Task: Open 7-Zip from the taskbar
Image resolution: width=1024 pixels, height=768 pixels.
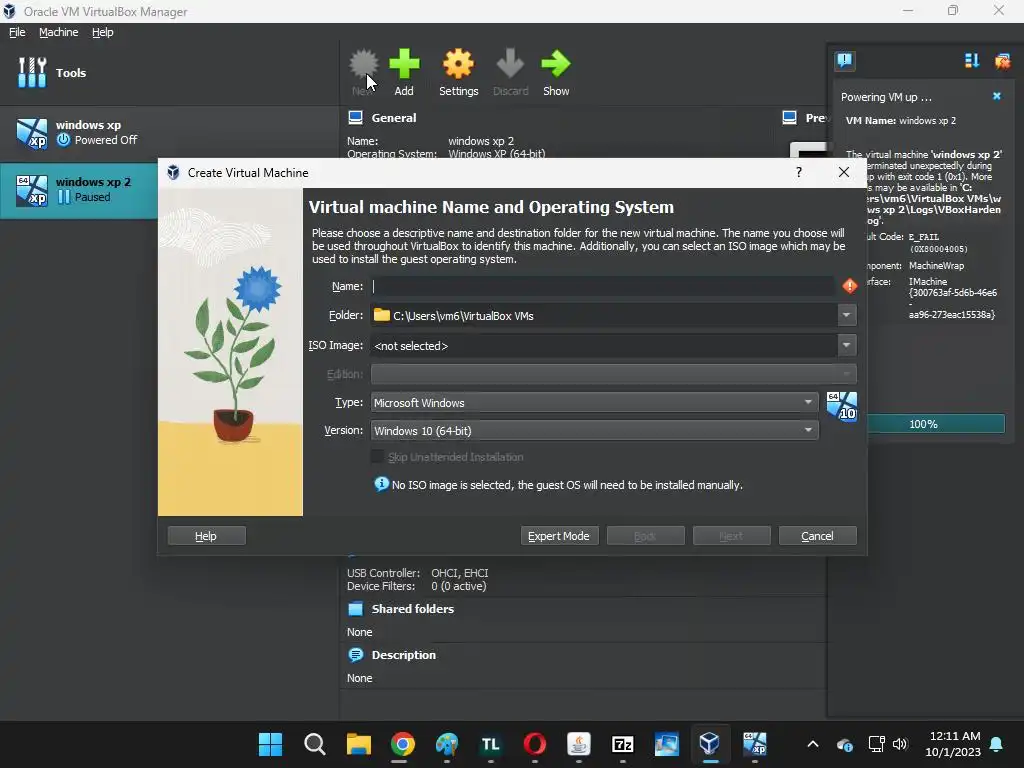Action: click(622, 744)
